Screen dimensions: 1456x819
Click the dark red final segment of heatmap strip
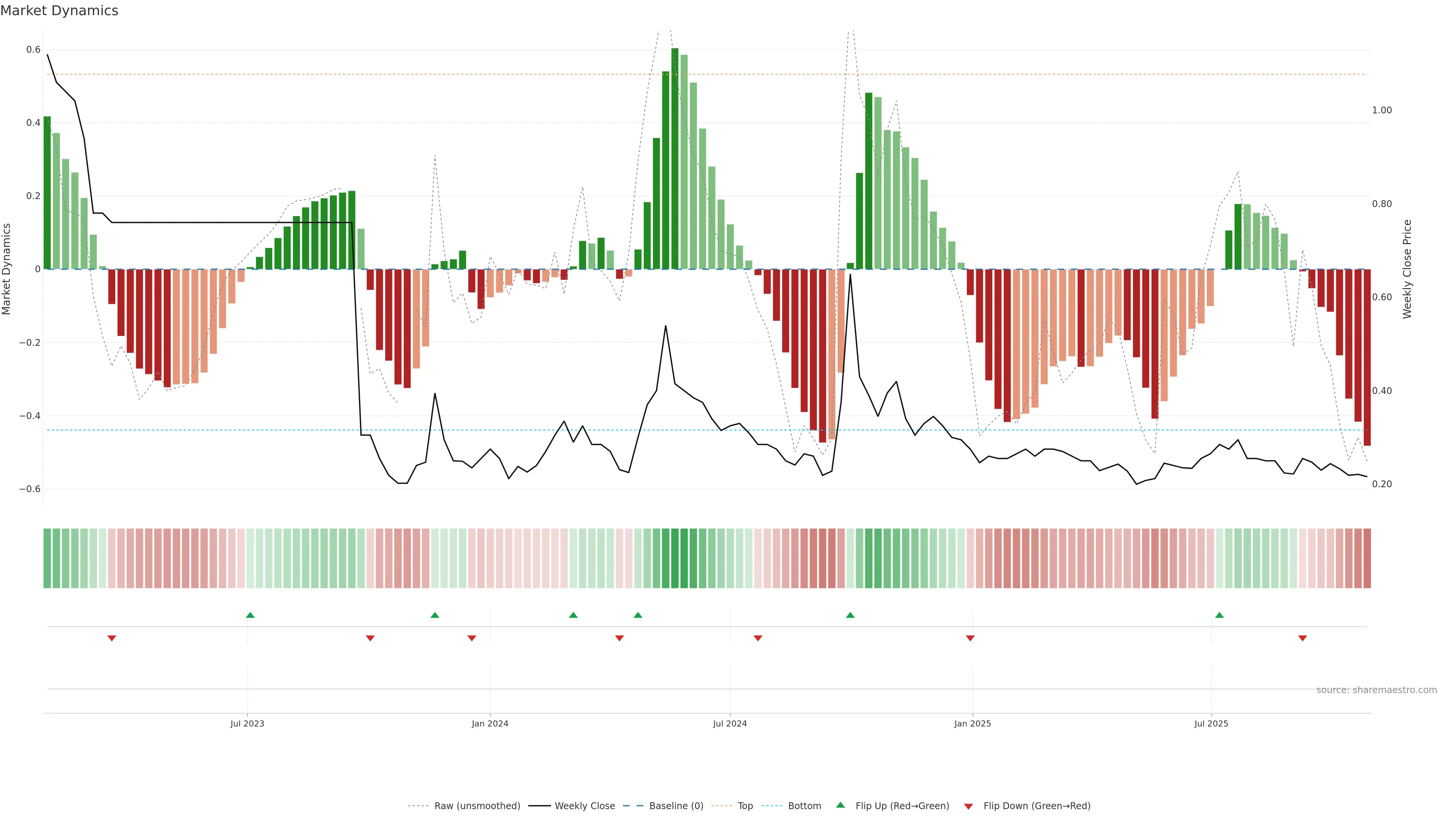pos(1367,559)
